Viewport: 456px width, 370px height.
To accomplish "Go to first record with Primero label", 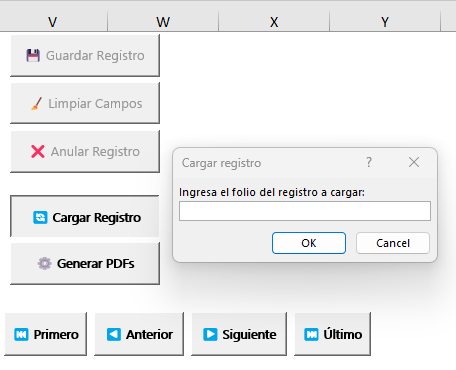I will (56, 334).
